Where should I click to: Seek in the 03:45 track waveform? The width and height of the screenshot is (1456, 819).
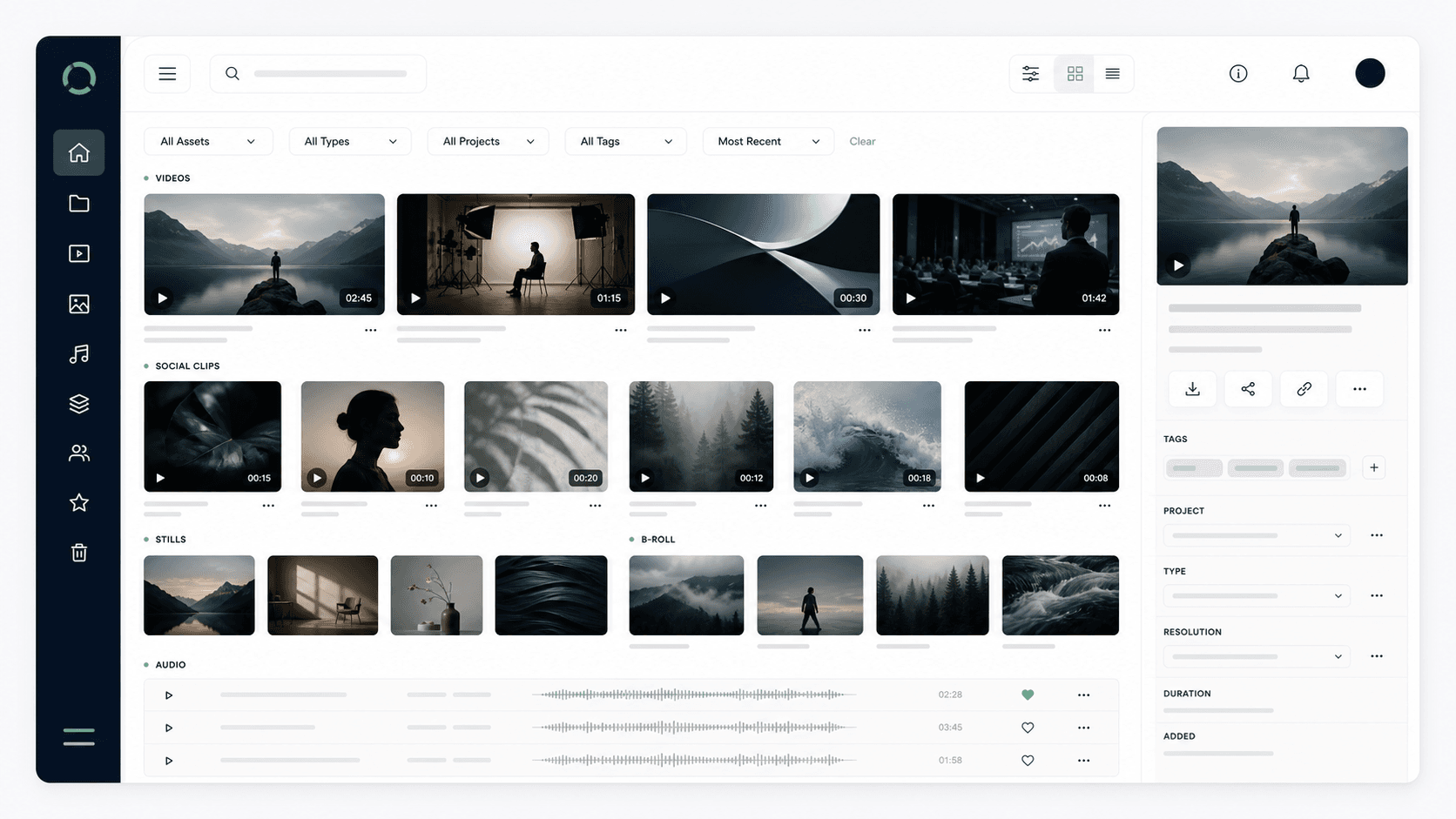[x=694, y=727]
